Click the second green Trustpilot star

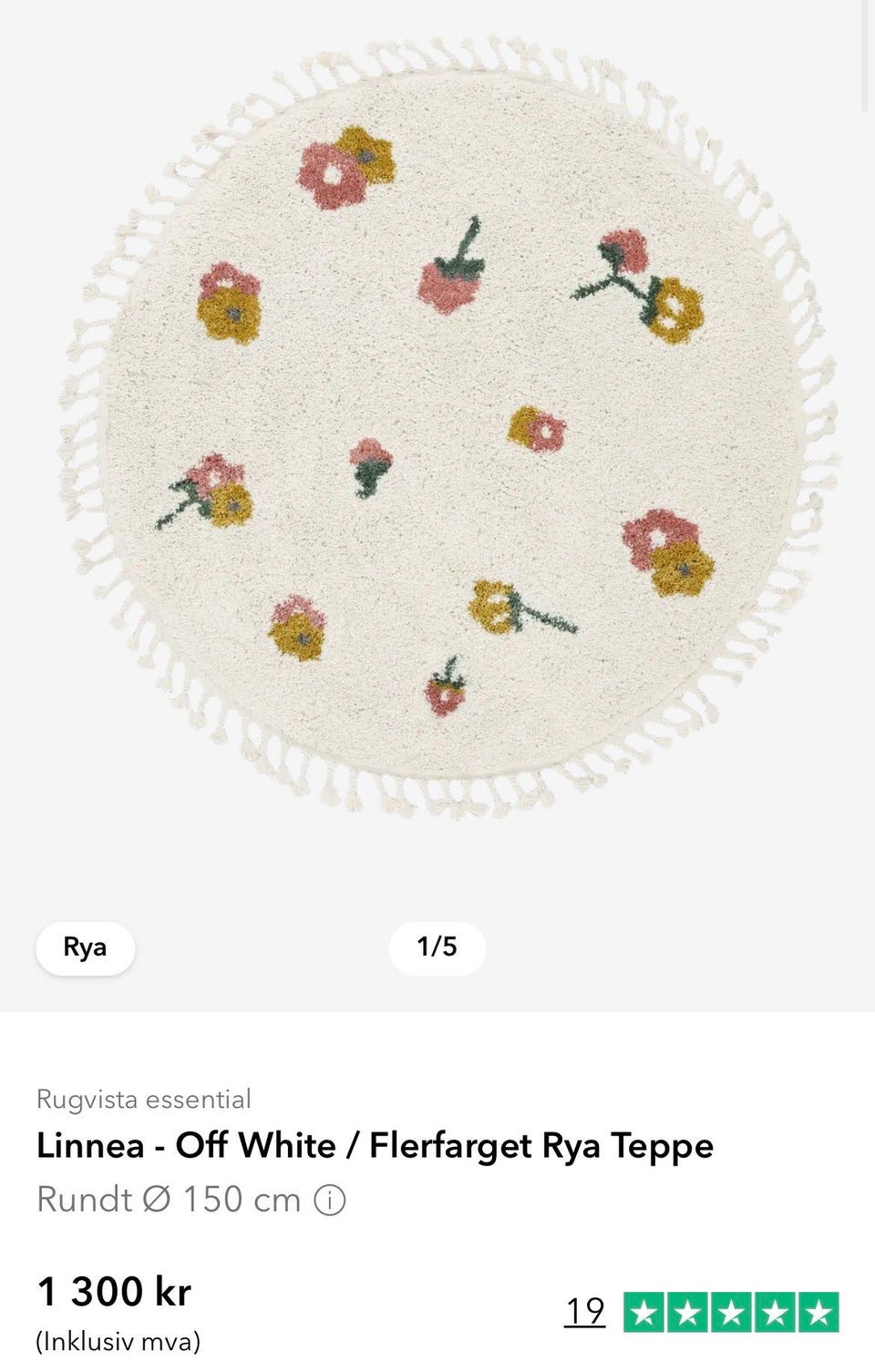pos(688,1312)
